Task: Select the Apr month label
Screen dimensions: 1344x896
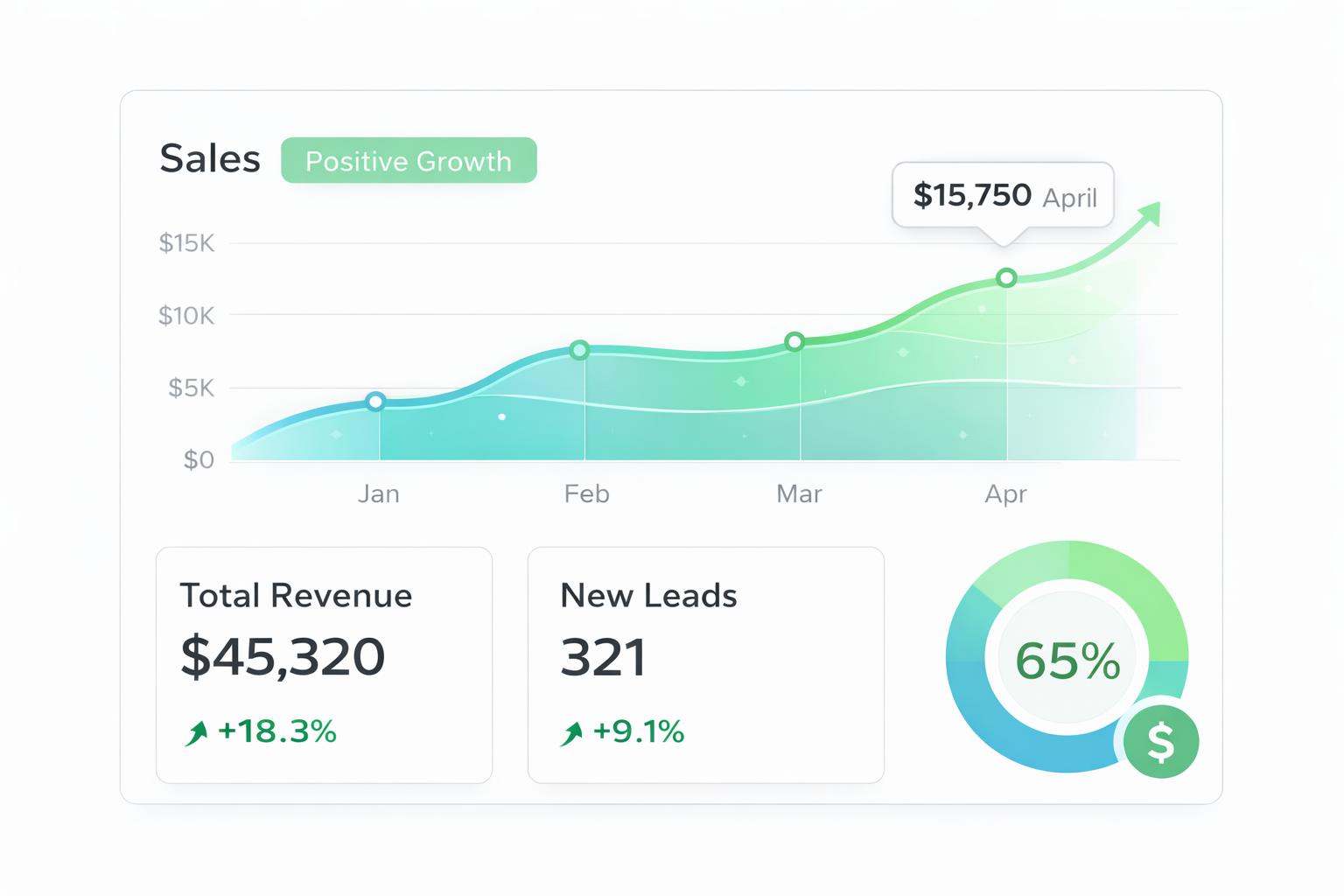Action: pos(1006,493)
